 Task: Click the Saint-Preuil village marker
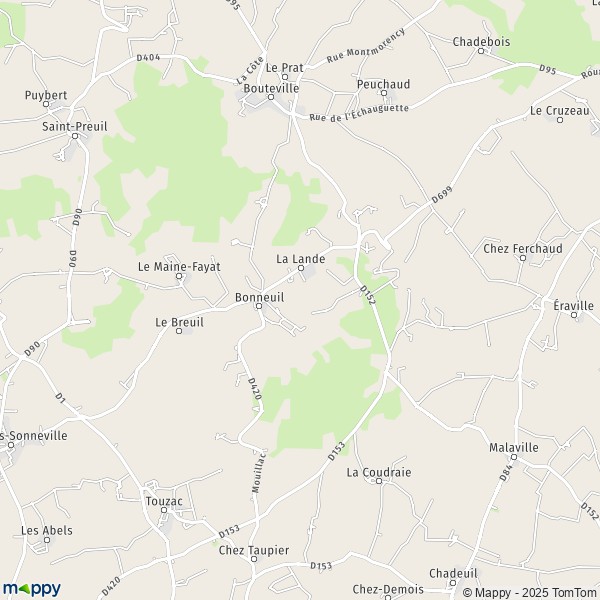click(75, 136)
